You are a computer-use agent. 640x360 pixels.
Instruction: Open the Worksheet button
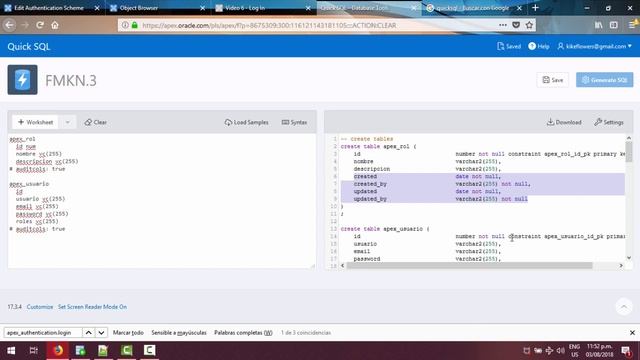click(x=36, y=122)
